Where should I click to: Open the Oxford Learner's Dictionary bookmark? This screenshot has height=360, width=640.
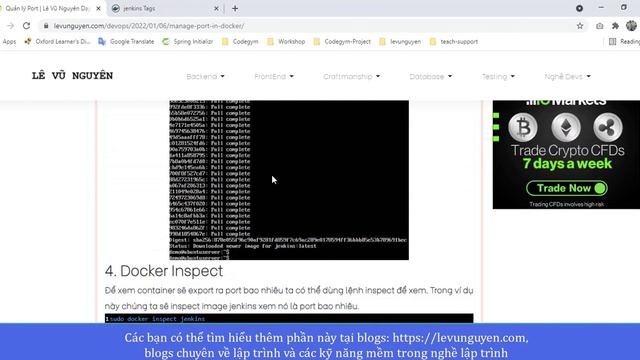pyautogui.click(x=58, y=42)
